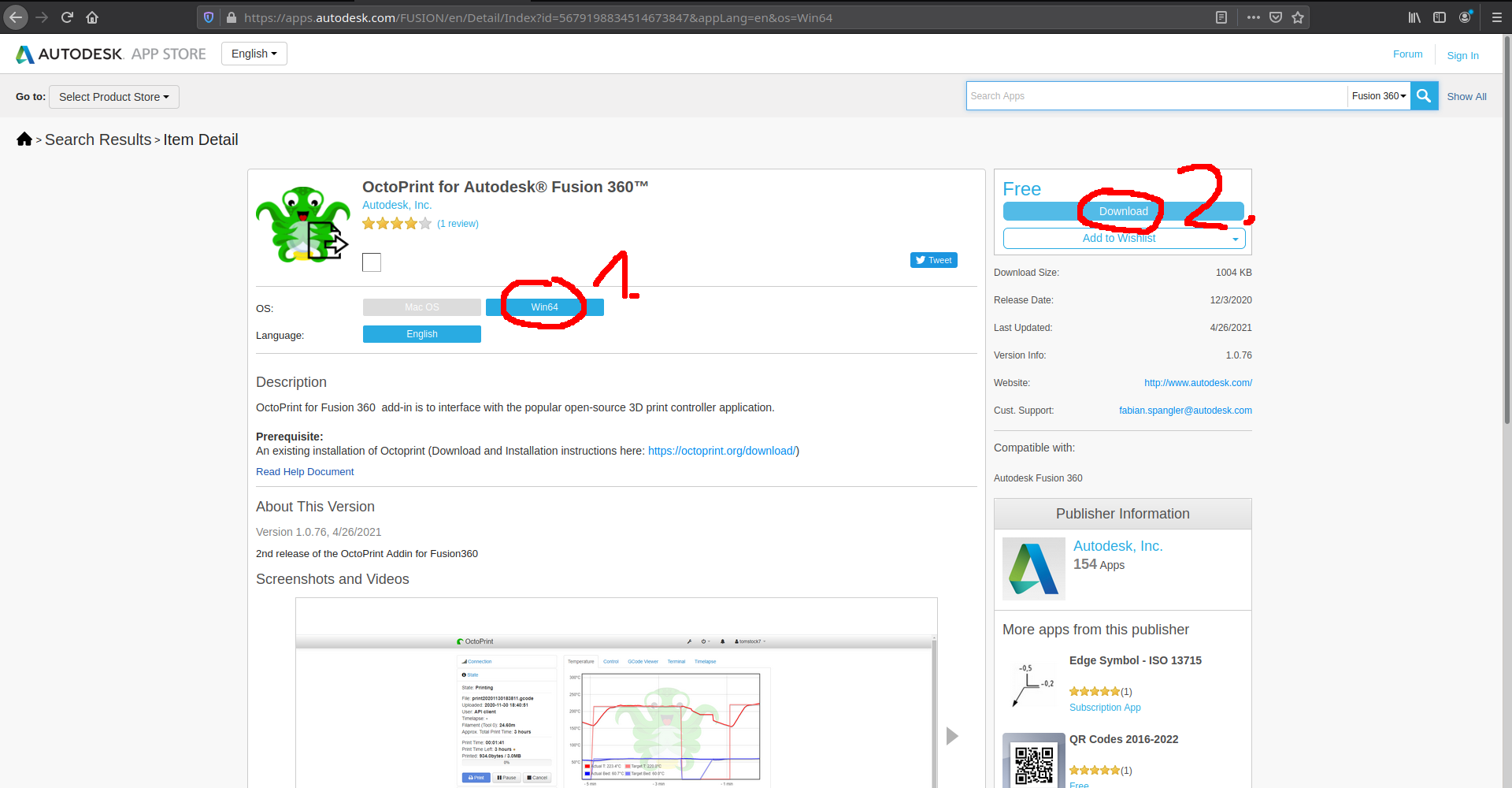Click the search magnifier button
1512x788 pixels.
[1424, 95]
